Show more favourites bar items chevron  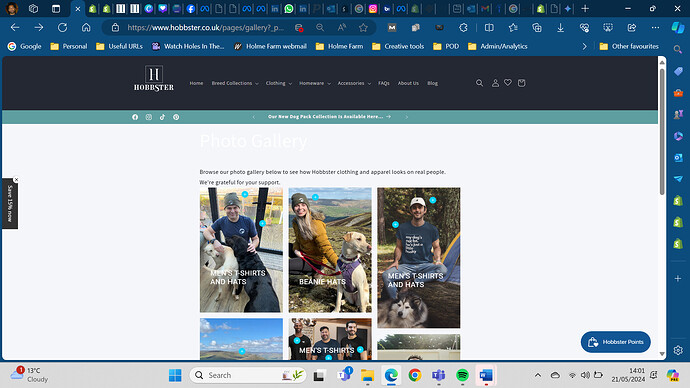[x=584, y=46]
